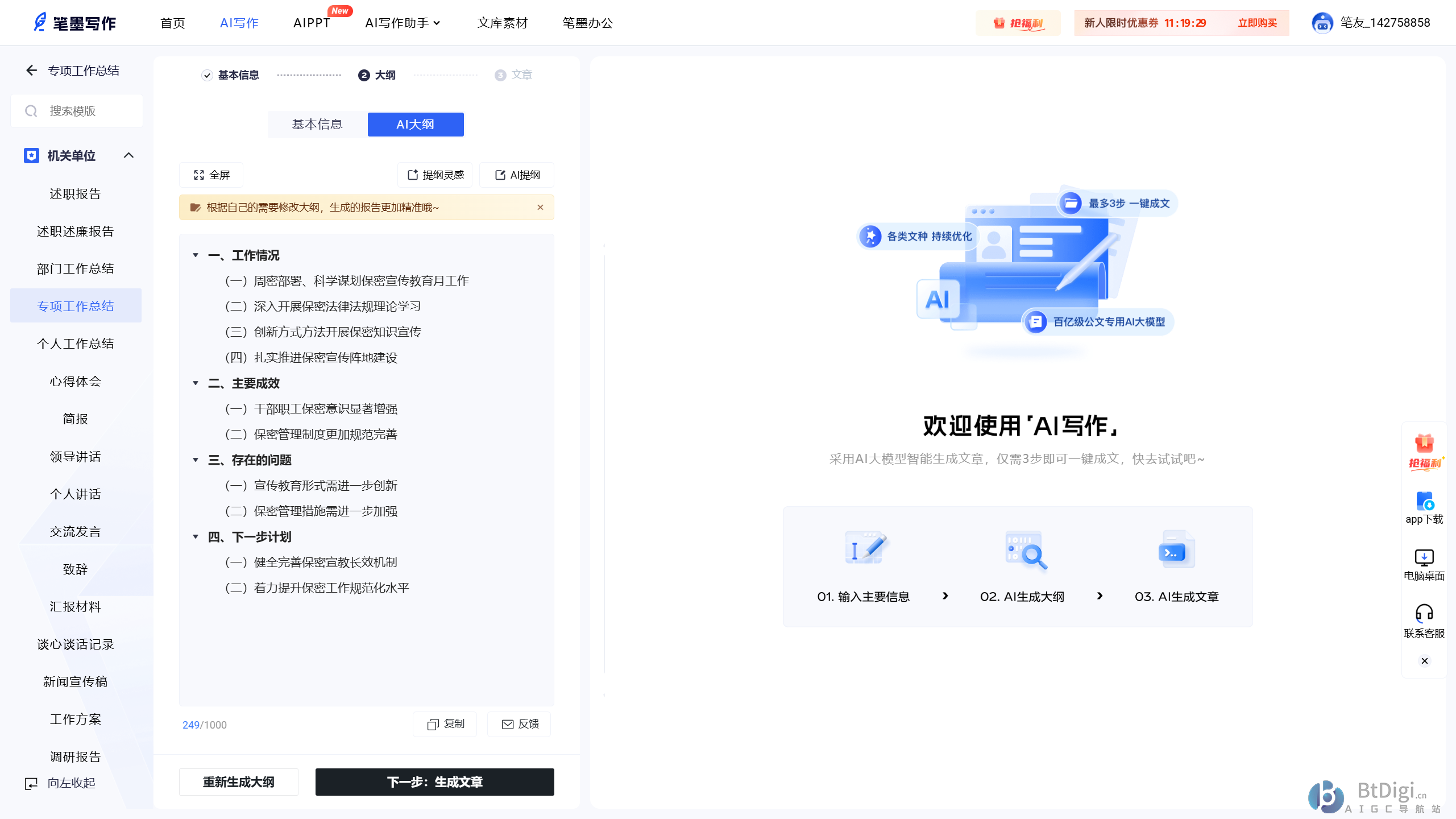1456x819 pixels.
Task: Open the AI写作助手 dropdown
Action: click(x=403, y=23)
